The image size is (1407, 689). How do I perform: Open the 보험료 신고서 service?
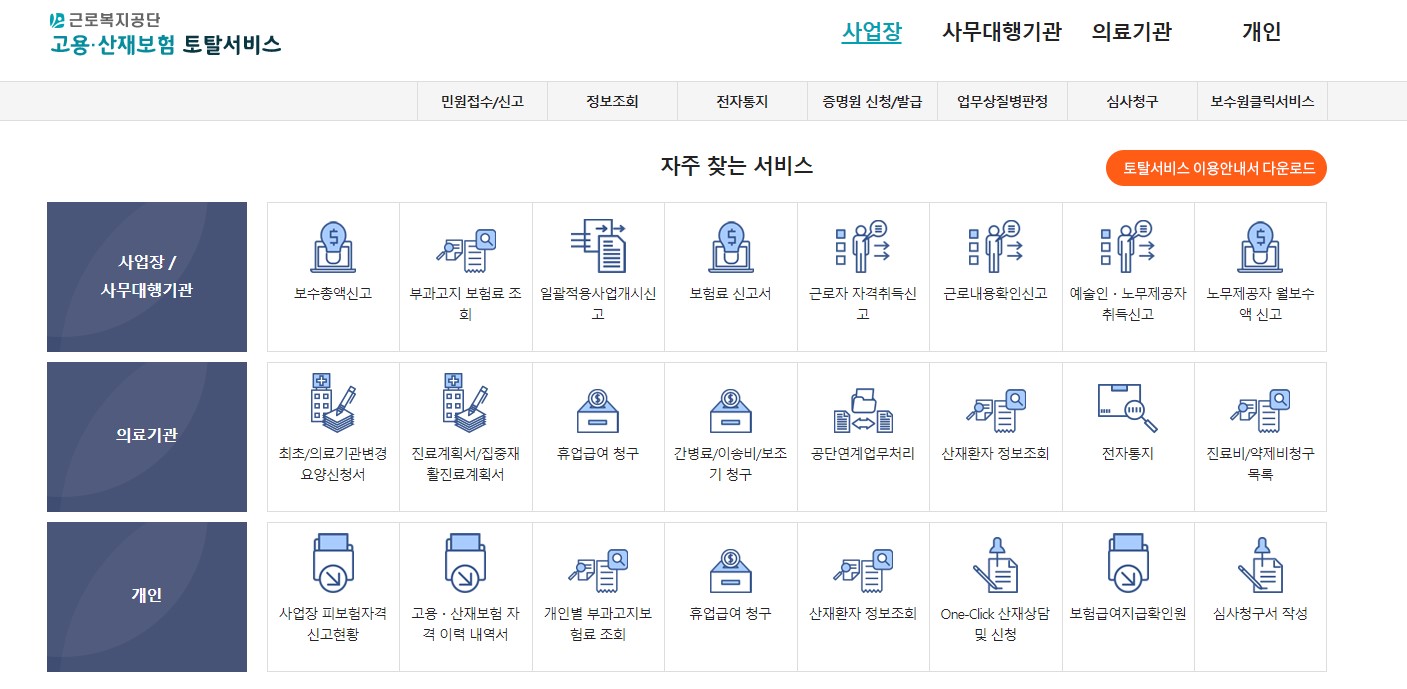[x=730, y=265]
